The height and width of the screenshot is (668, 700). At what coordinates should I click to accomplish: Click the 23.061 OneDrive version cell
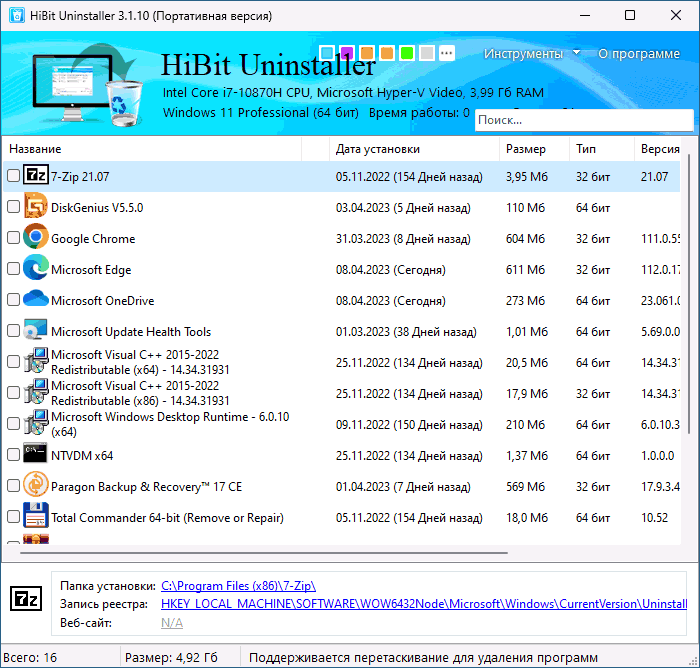660,301
